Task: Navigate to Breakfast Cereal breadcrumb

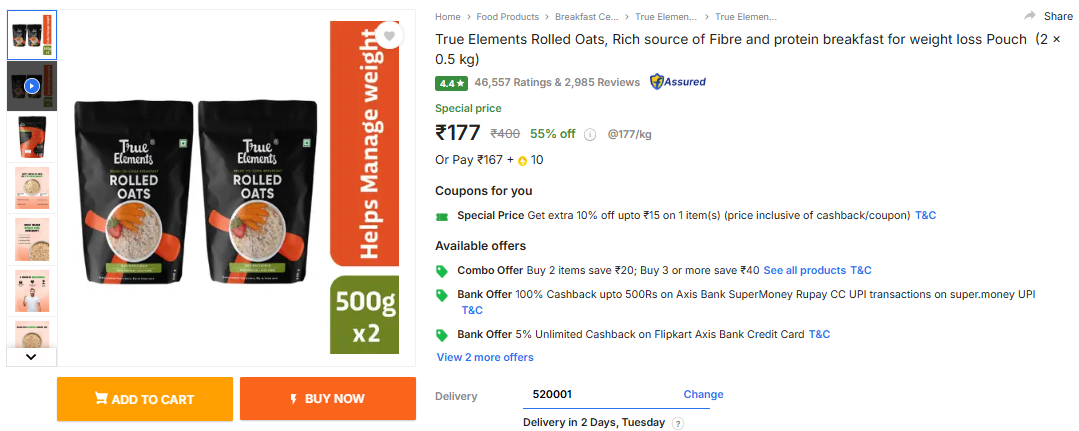Action: click(x=586, y=17)
